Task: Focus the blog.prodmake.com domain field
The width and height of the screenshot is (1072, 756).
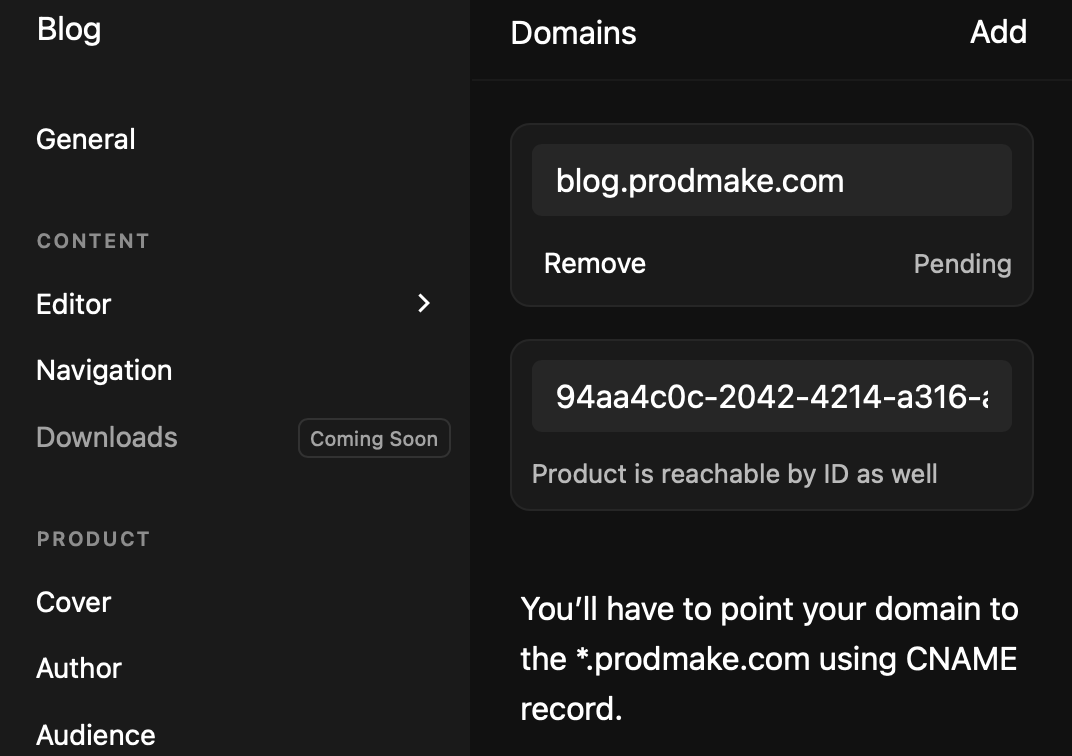Action: [x=771, y=181]
